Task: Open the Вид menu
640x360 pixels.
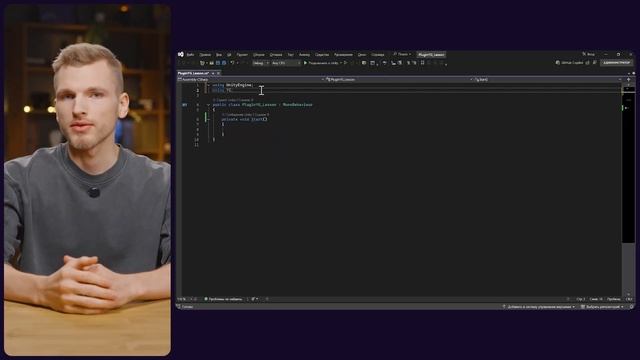Action: (219, 54)
